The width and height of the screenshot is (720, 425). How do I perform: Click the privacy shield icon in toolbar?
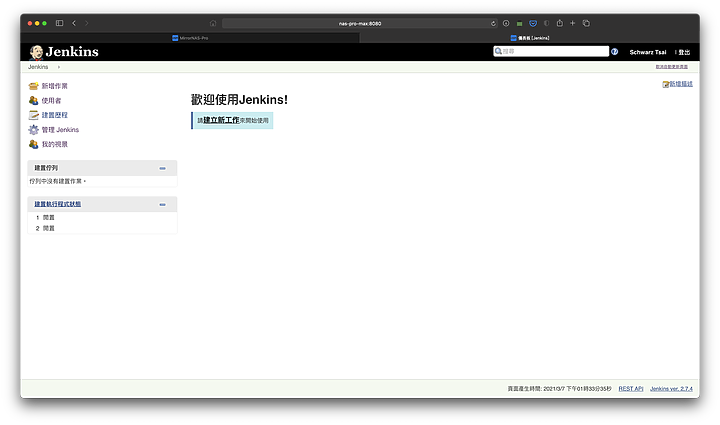click(546, 23)
